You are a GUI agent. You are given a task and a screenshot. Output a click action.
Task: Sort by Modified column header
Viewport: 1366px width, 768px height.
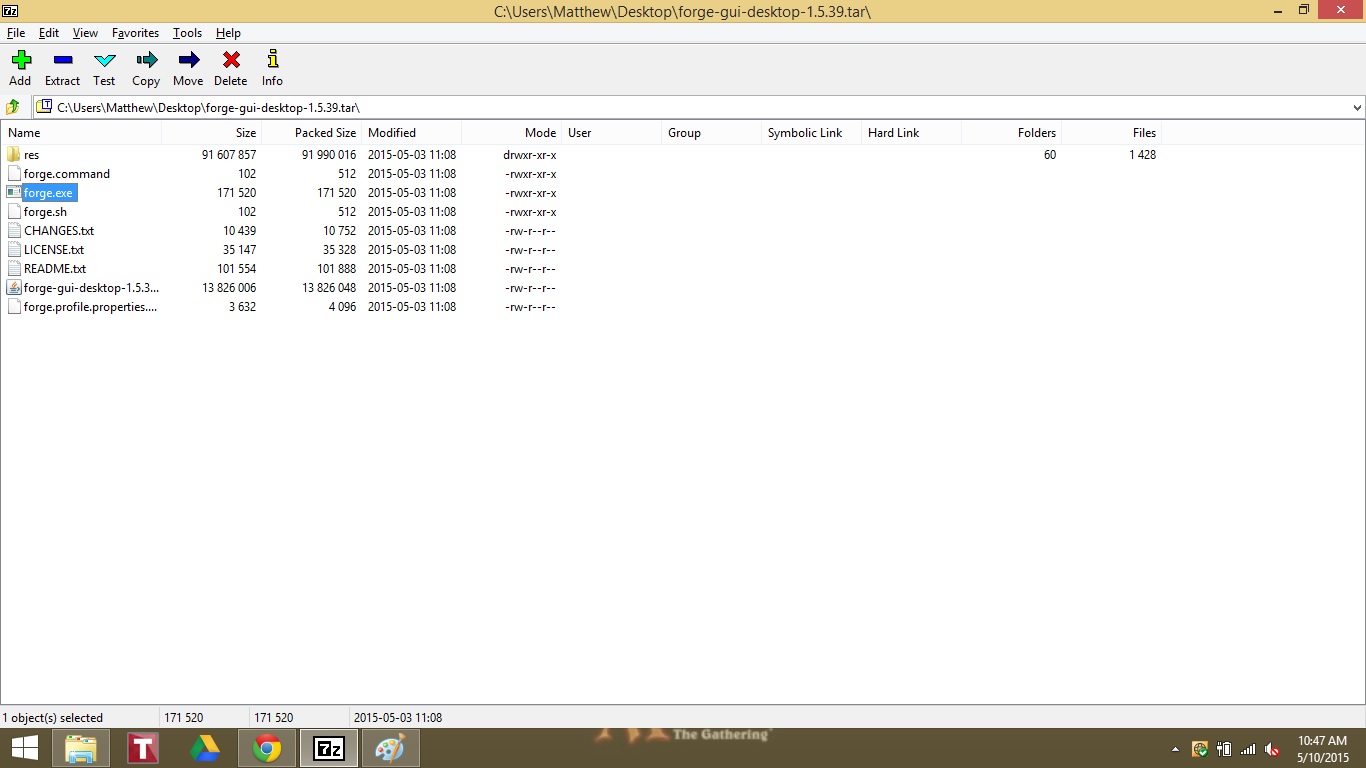coord(392,133)
